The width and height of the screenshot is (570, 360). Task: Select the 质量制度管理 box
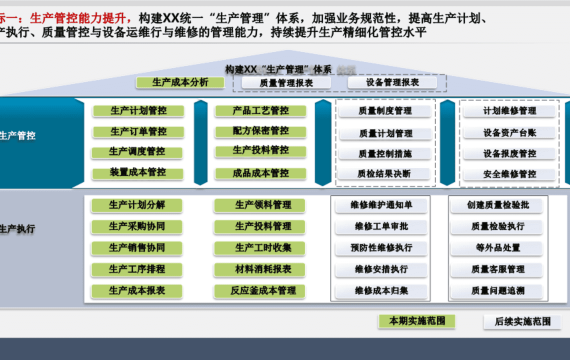pyautogui.click(x=385, y=111)
